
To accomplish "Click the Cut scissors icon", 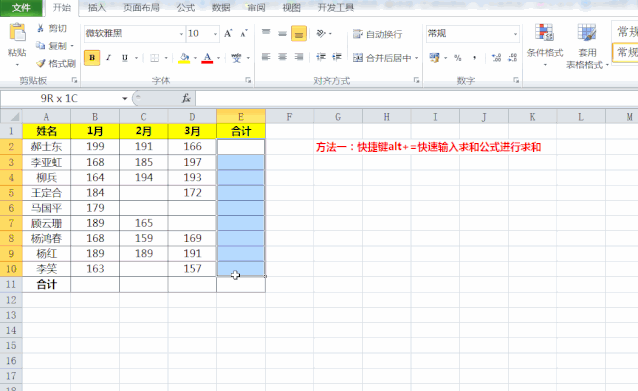I will (x=40, y=28).
